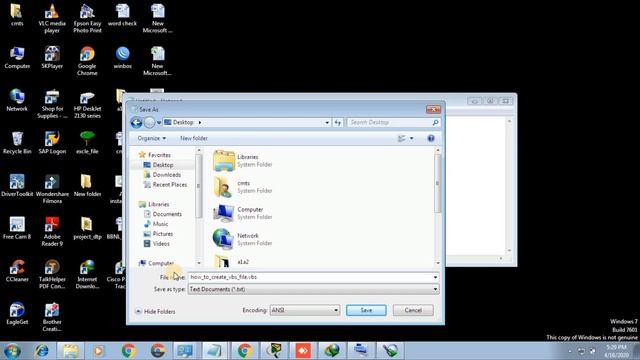
Task: Open Windows Explorer folder from the taskbar
Action: coord(70,351)
